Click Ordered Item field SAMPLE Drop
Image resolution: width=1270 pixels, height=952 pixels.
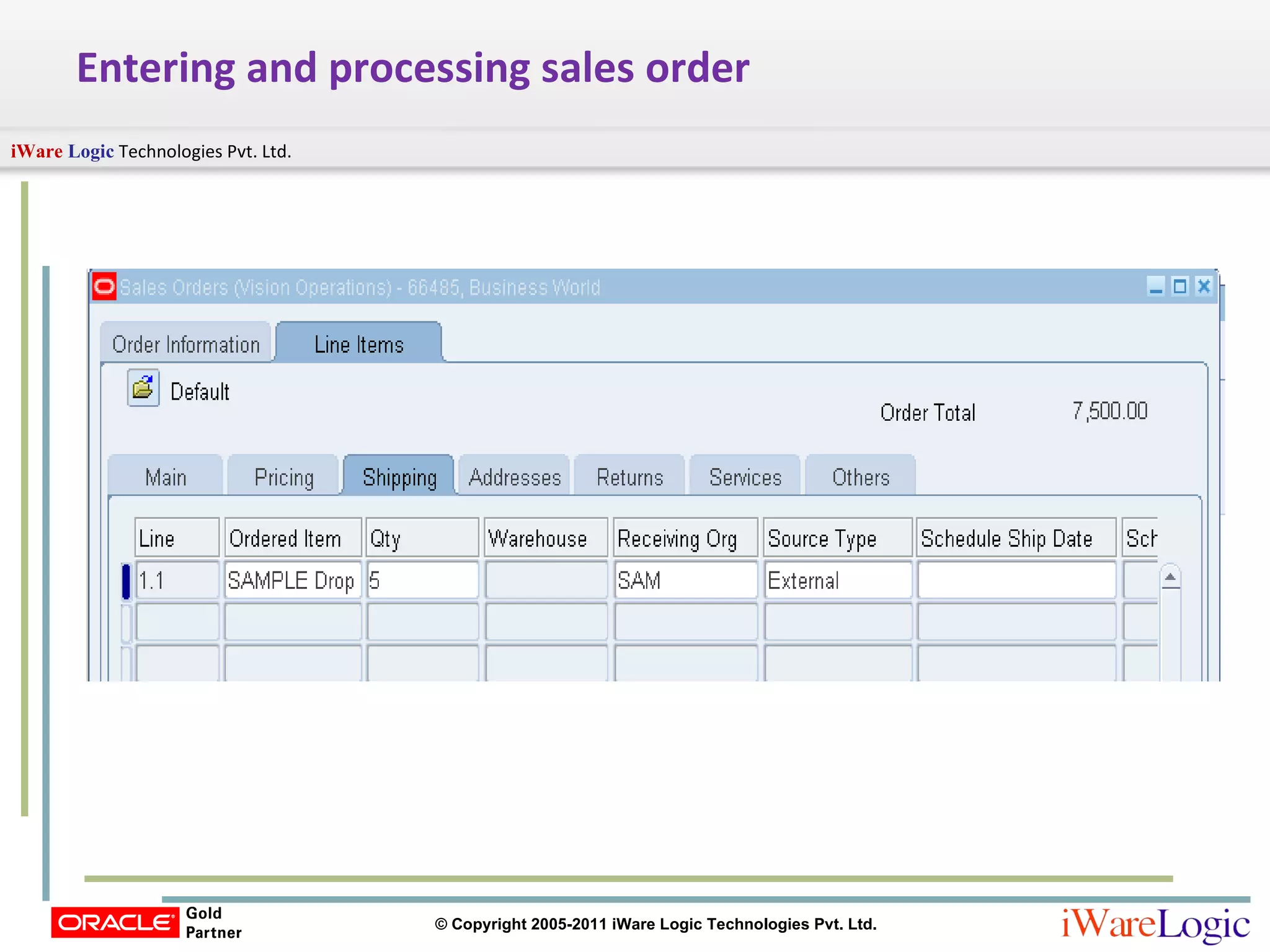[293, 580]
